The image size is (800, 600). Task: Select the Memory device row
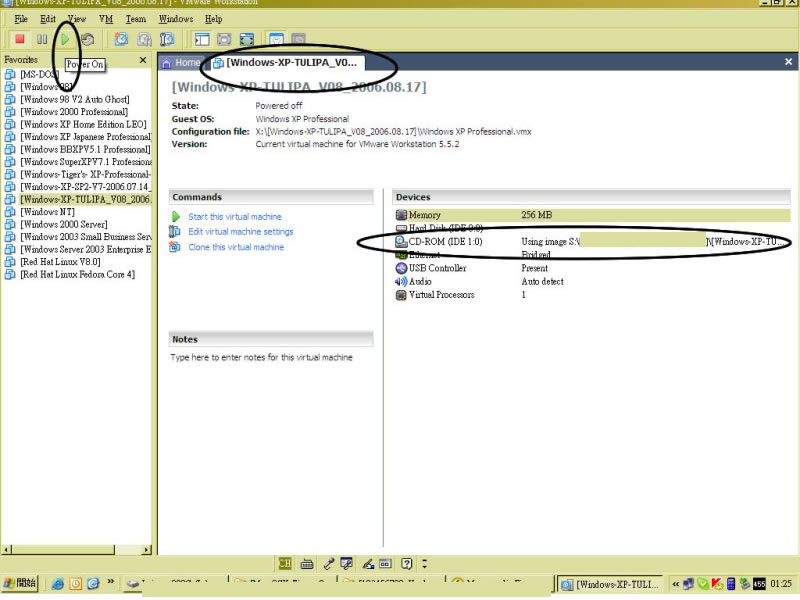point(592,215)
